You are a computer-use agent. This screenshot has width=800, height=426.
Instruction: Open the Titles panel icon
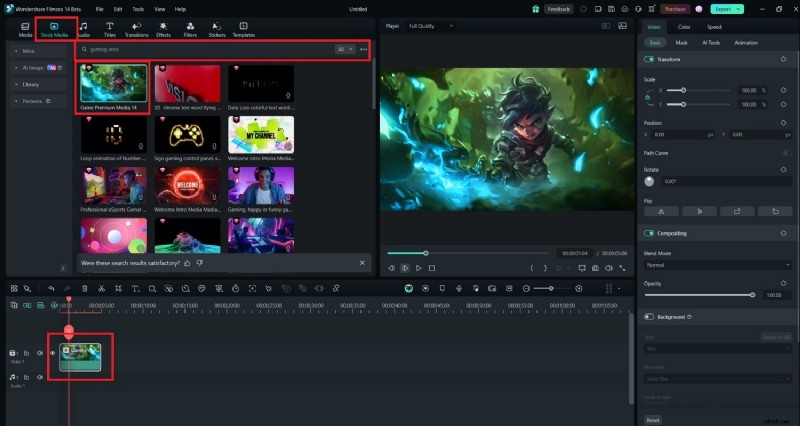(x=109, y=27)
